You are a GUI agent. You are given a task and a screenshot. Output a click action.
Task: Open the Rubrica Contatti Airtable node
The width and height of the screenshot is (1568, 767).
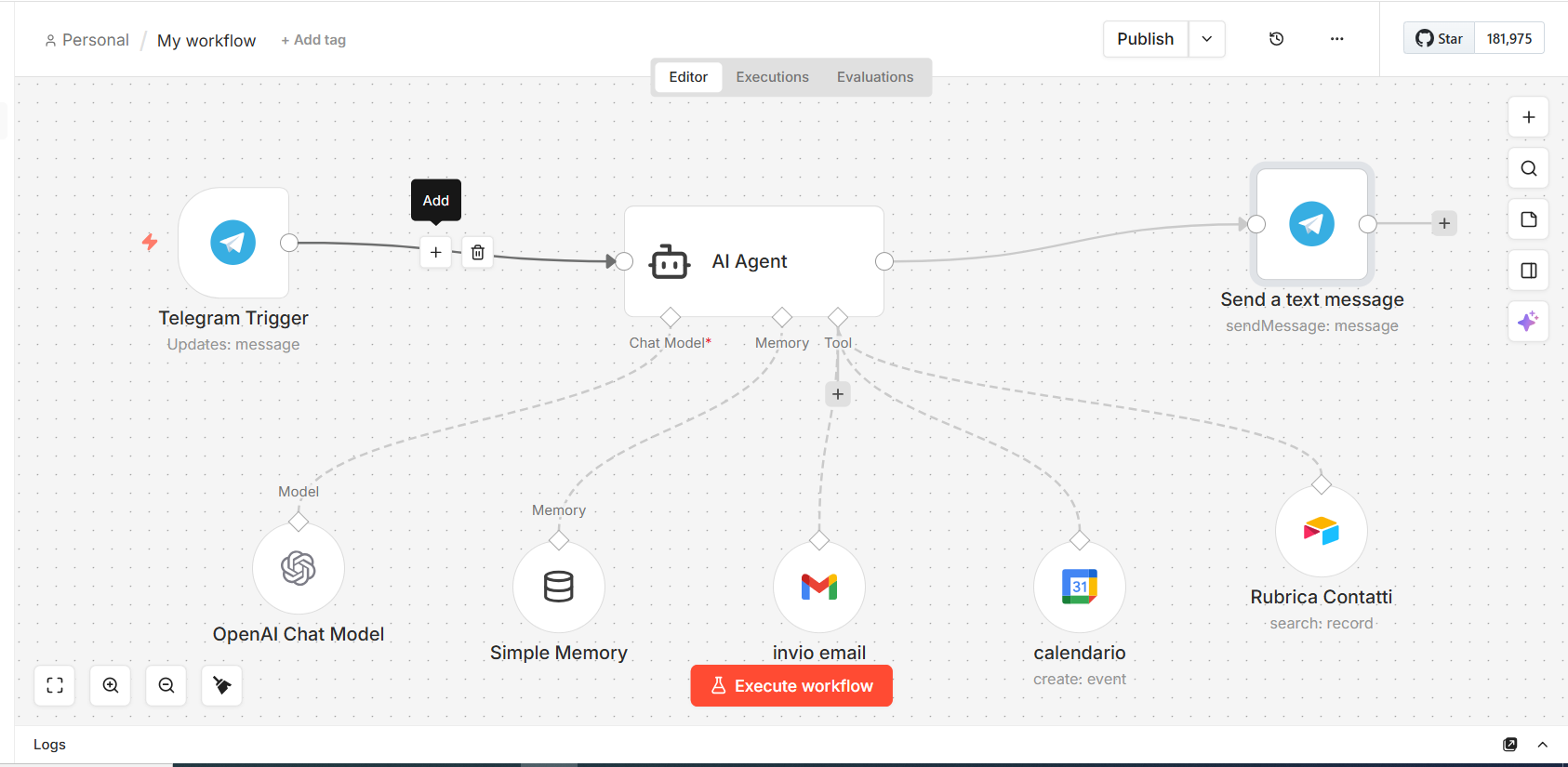1322,531
